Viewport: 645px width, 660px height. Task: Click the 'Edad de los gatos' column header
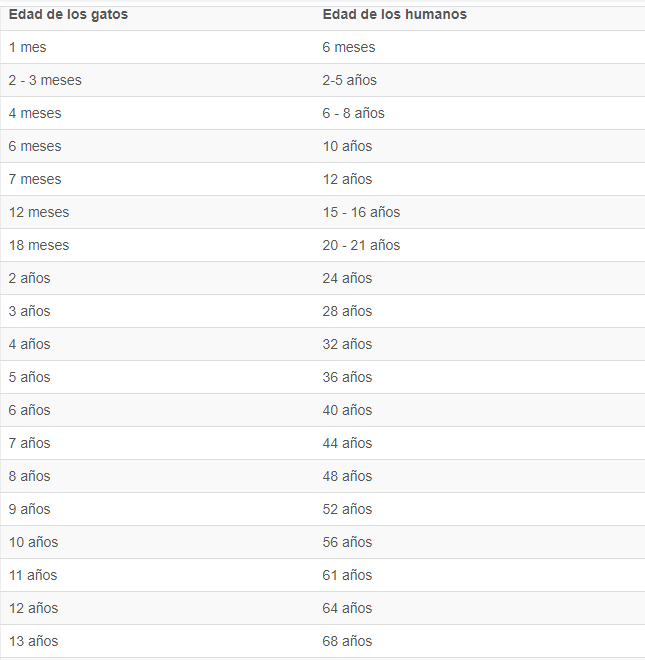(68, 14)
